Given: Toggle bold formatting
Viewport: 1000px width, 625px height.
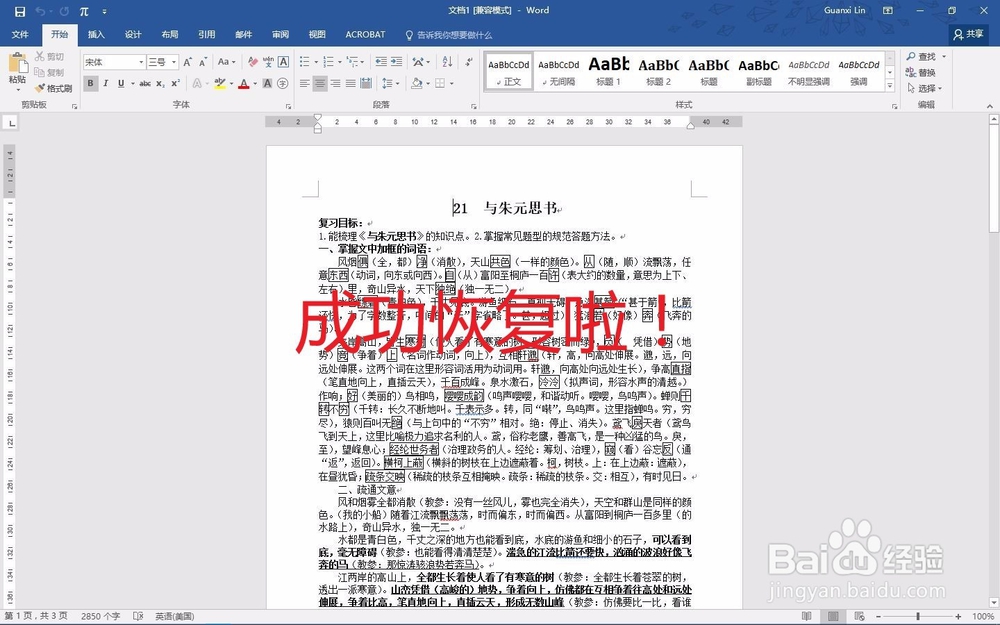Looking at the screenshot, I should pos(91,82).
